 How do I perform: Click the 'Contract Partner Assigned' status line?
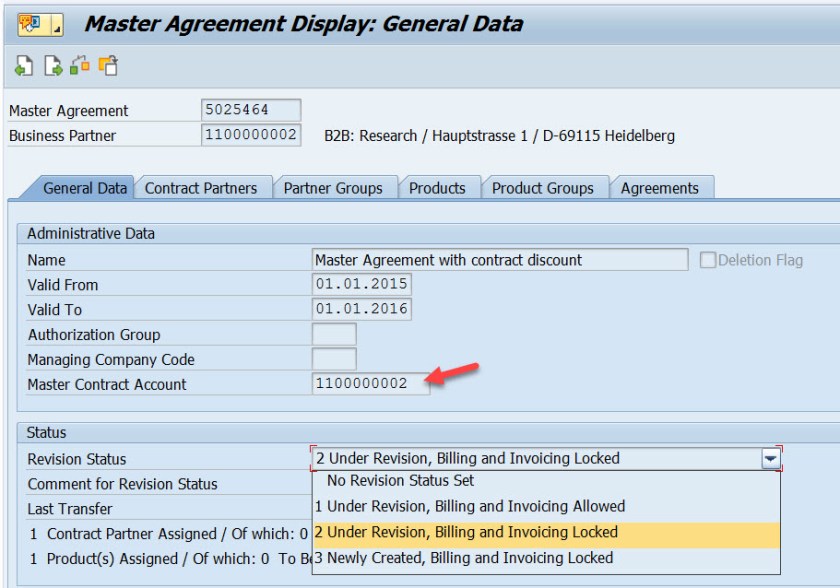click(x=169, y=534)
